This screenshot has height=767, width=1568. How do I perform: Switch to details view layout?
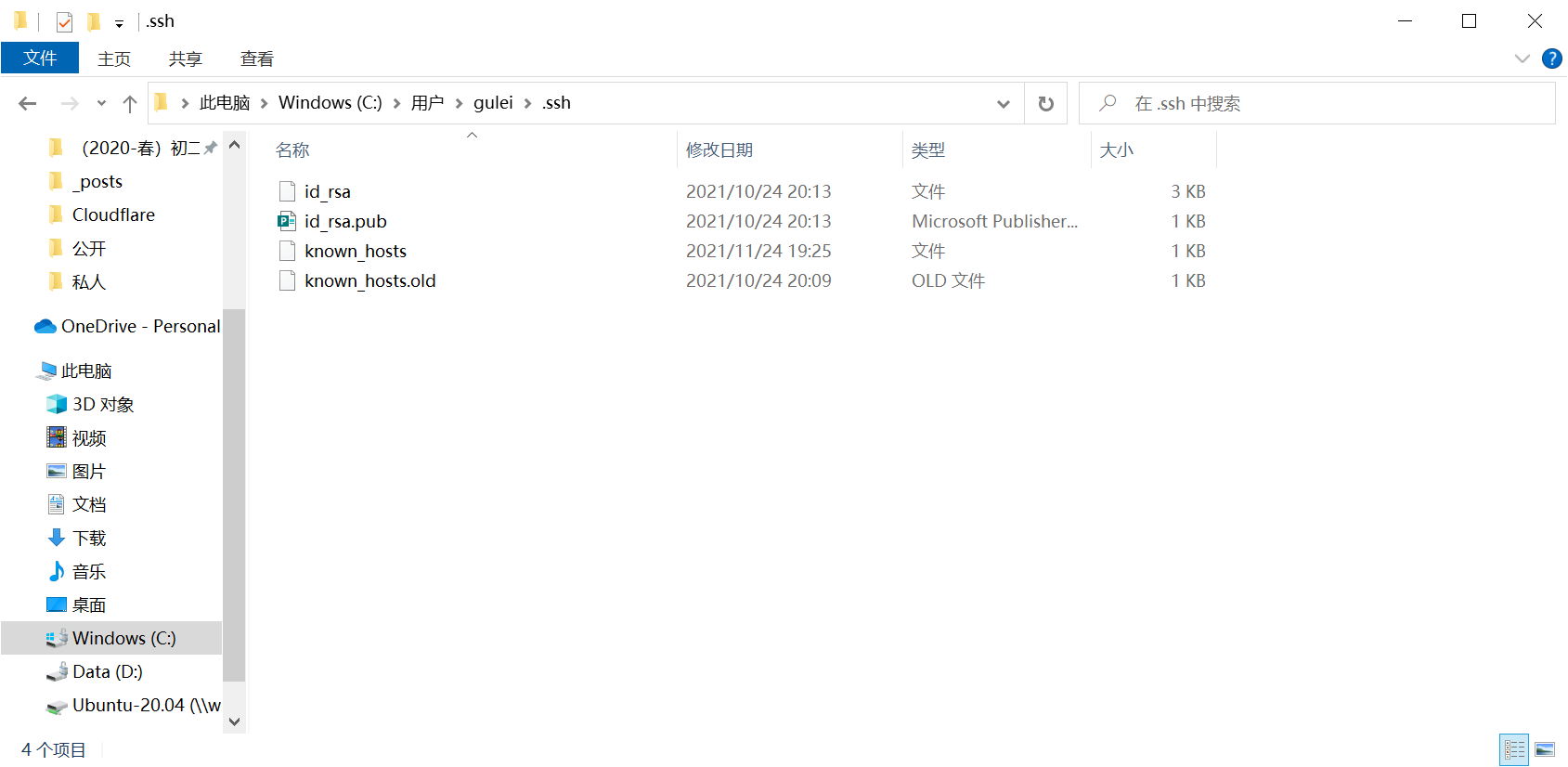(x=1514, y=749)
